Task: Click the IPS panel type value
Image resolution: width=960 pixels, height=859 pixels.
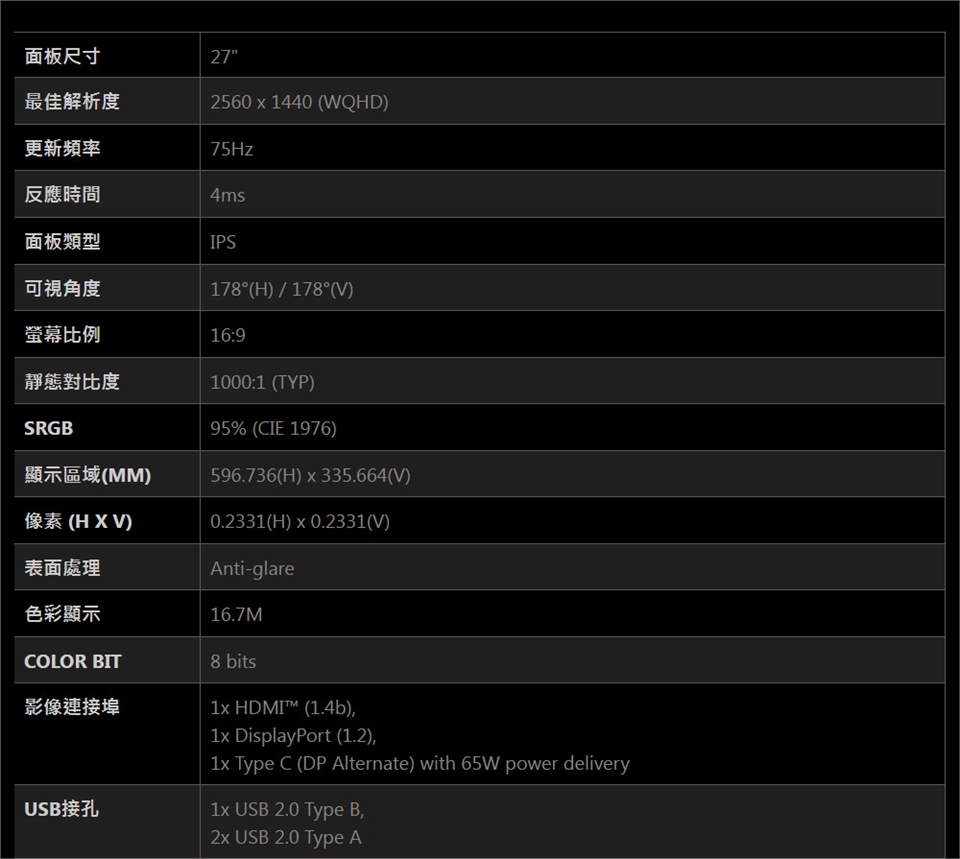Action: tap(223, 242)
